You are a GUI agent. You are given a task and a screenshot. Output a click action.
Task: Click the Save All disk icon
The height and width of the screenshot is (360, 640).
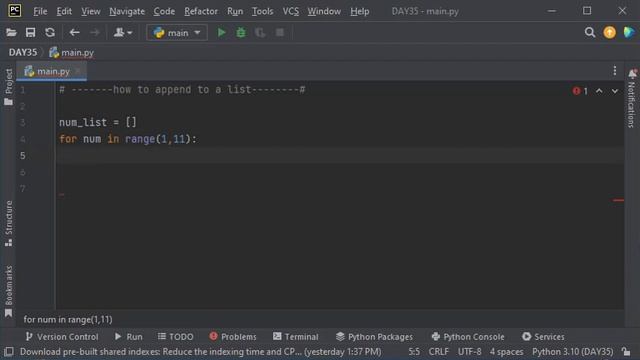click(x=31, y=33)
